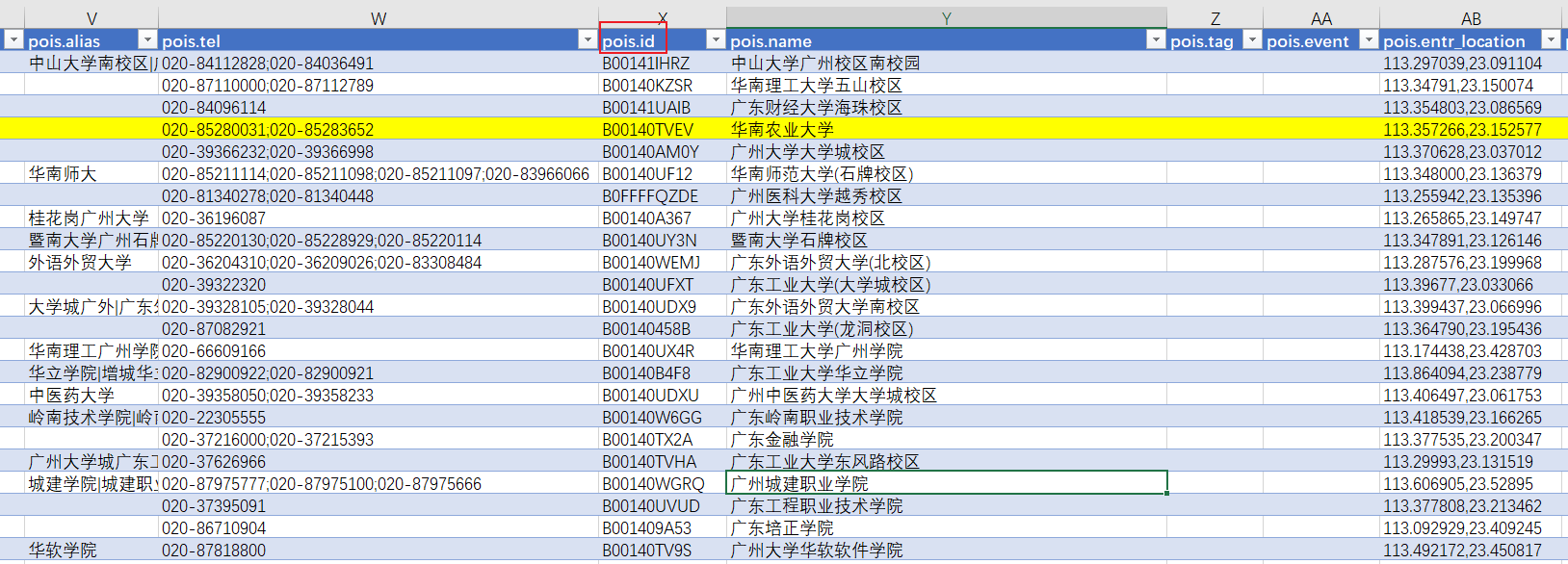Select alias cell 桂花岗广州大学

[91, 218]
